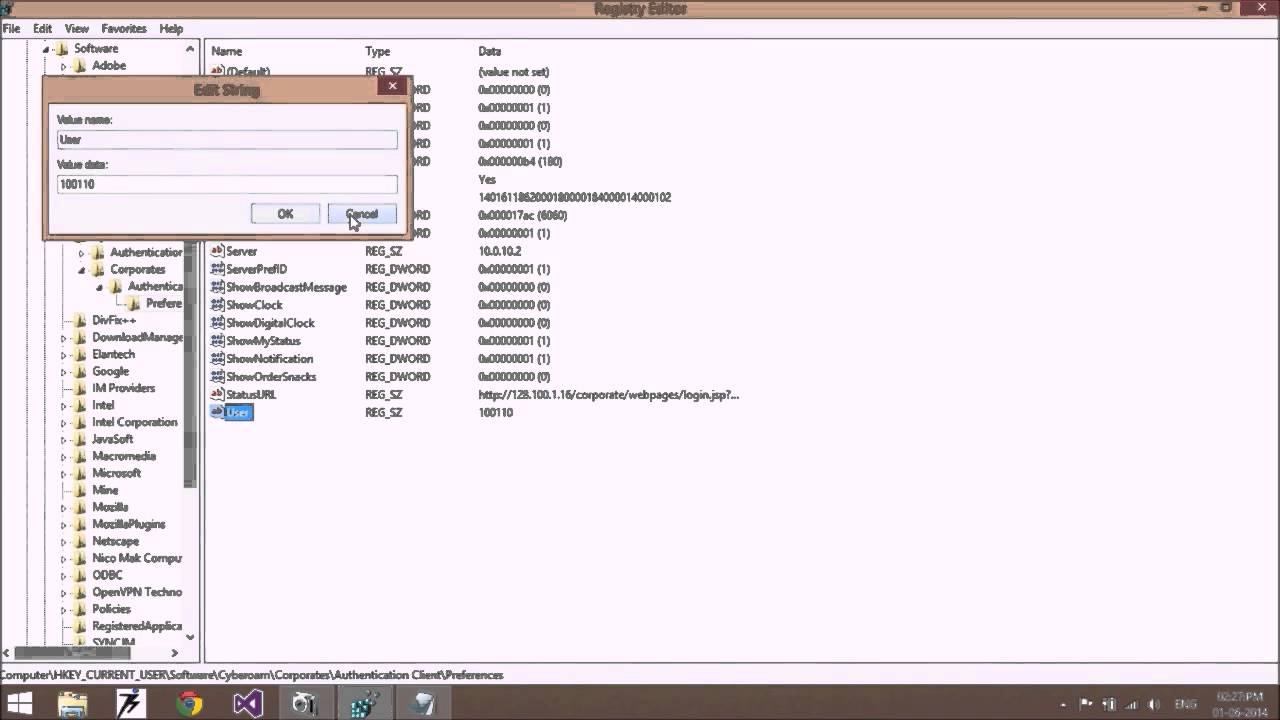Select the ODBC key

tap(107, 575)
